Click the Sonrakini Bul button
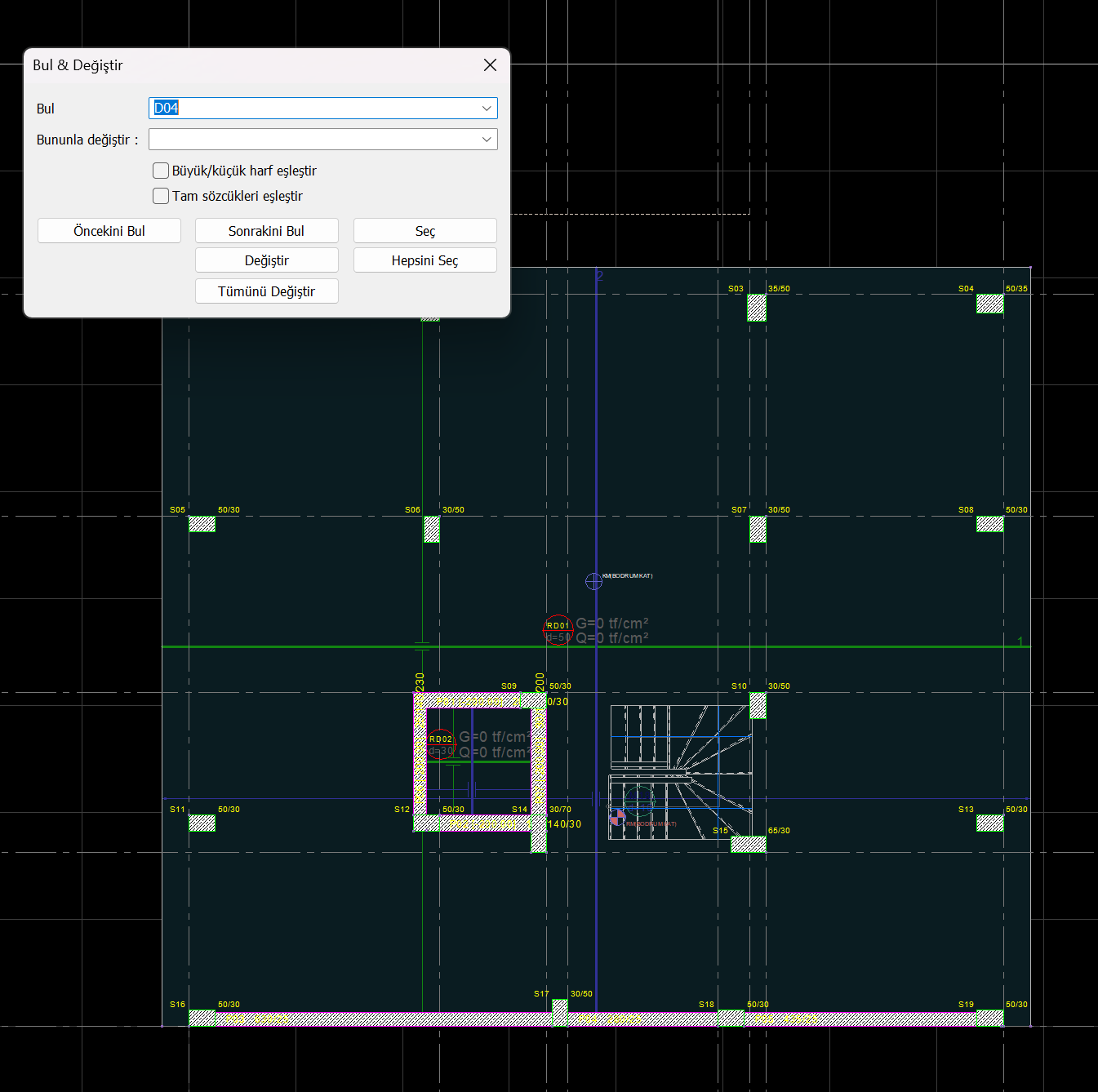 (x=266, y=231)
